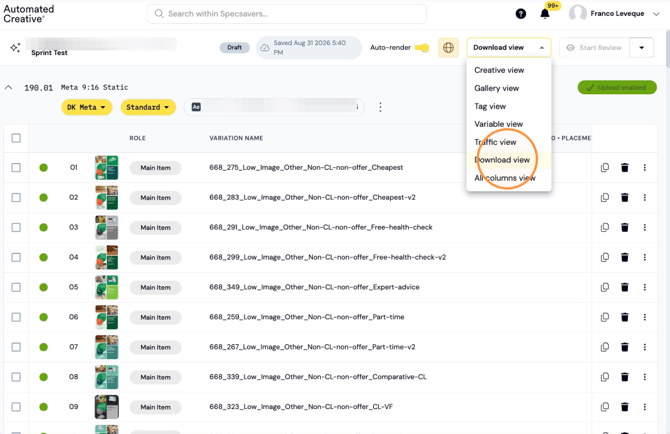Delete row 07 Part-time-v2
The image size is (670, 434).
point(625,347)
